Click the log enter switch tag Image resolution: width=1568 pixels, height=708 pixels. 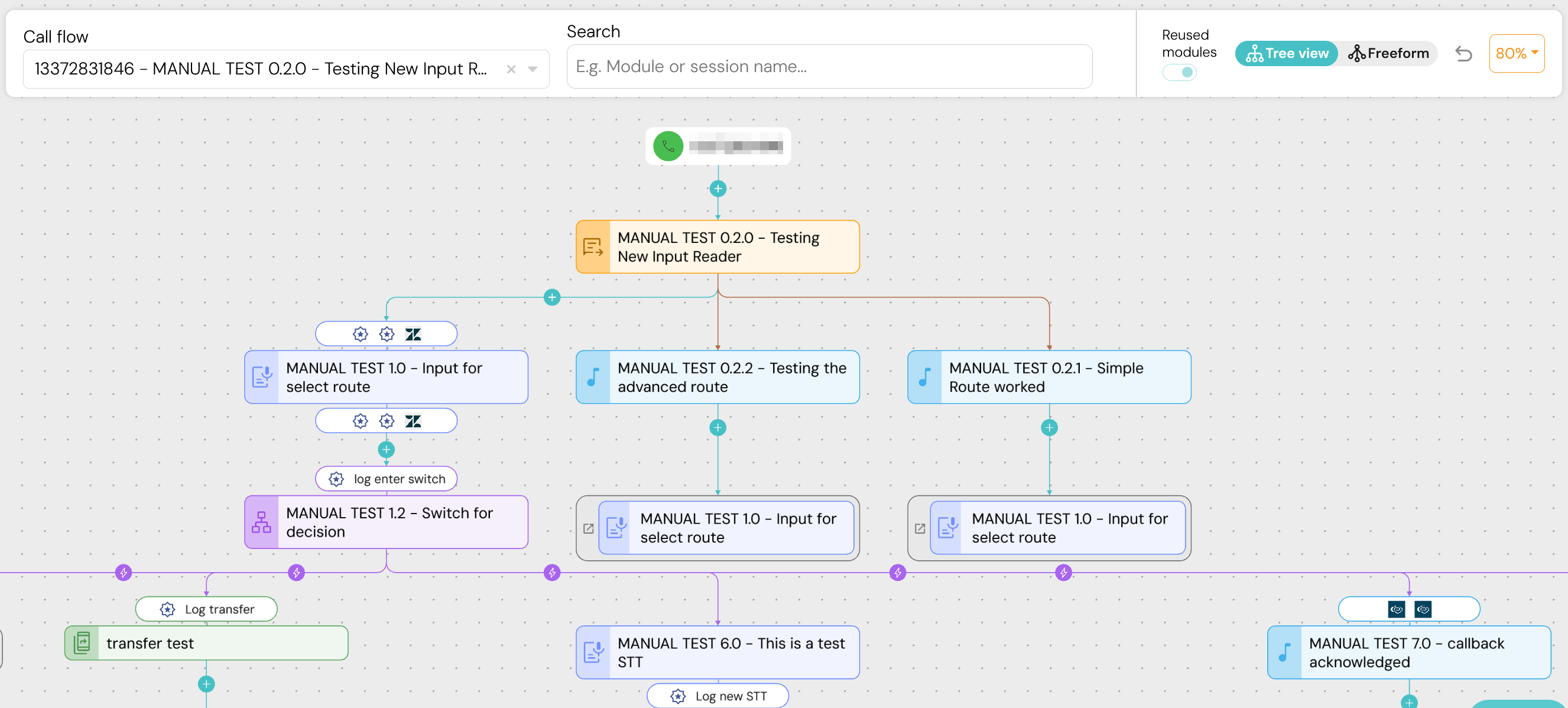(x=387, y=479)
